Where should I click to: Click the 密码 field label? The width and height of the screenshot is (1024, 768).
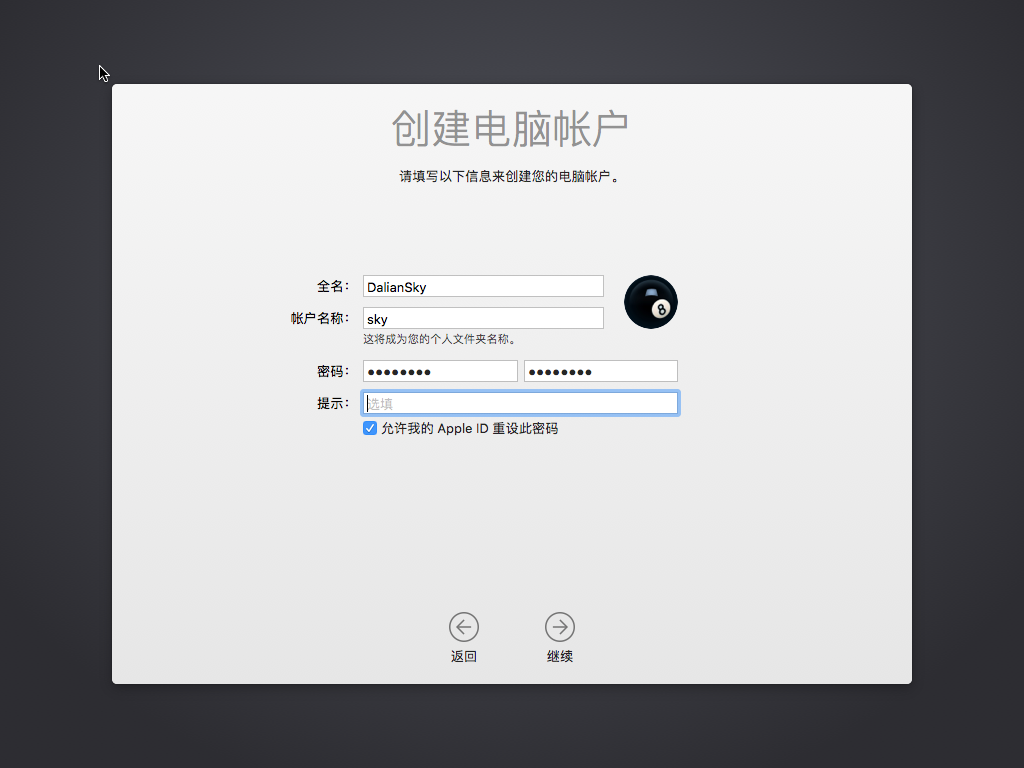point(332,371)
